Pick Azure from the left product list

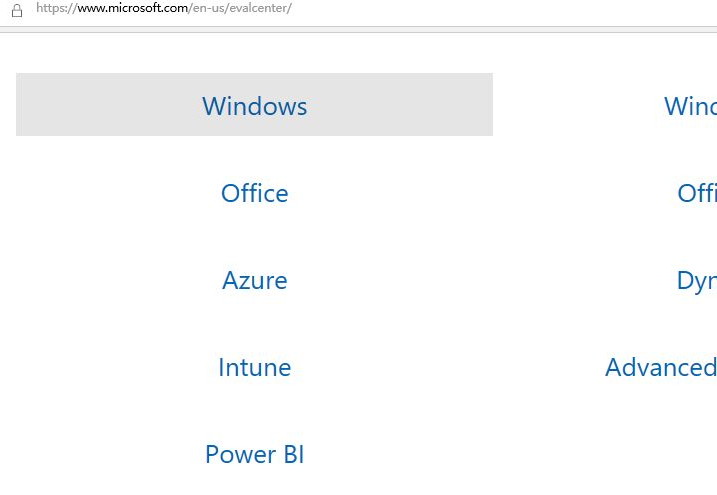point(254,280)
